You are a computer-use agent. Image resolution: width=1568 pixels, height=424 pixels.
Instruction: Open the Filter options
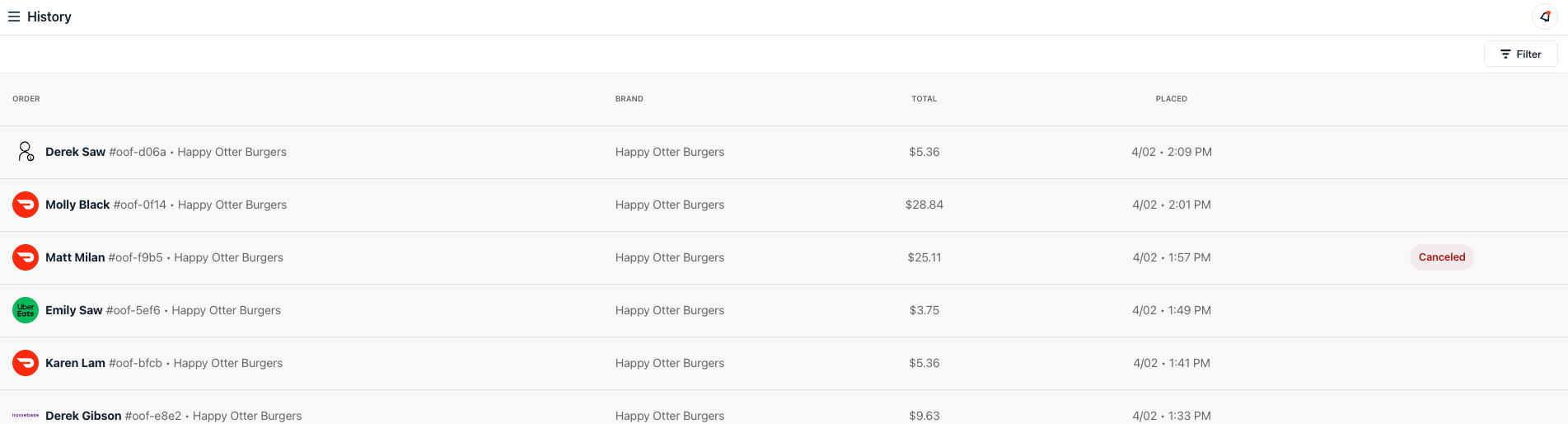(x=1520, y=54)
